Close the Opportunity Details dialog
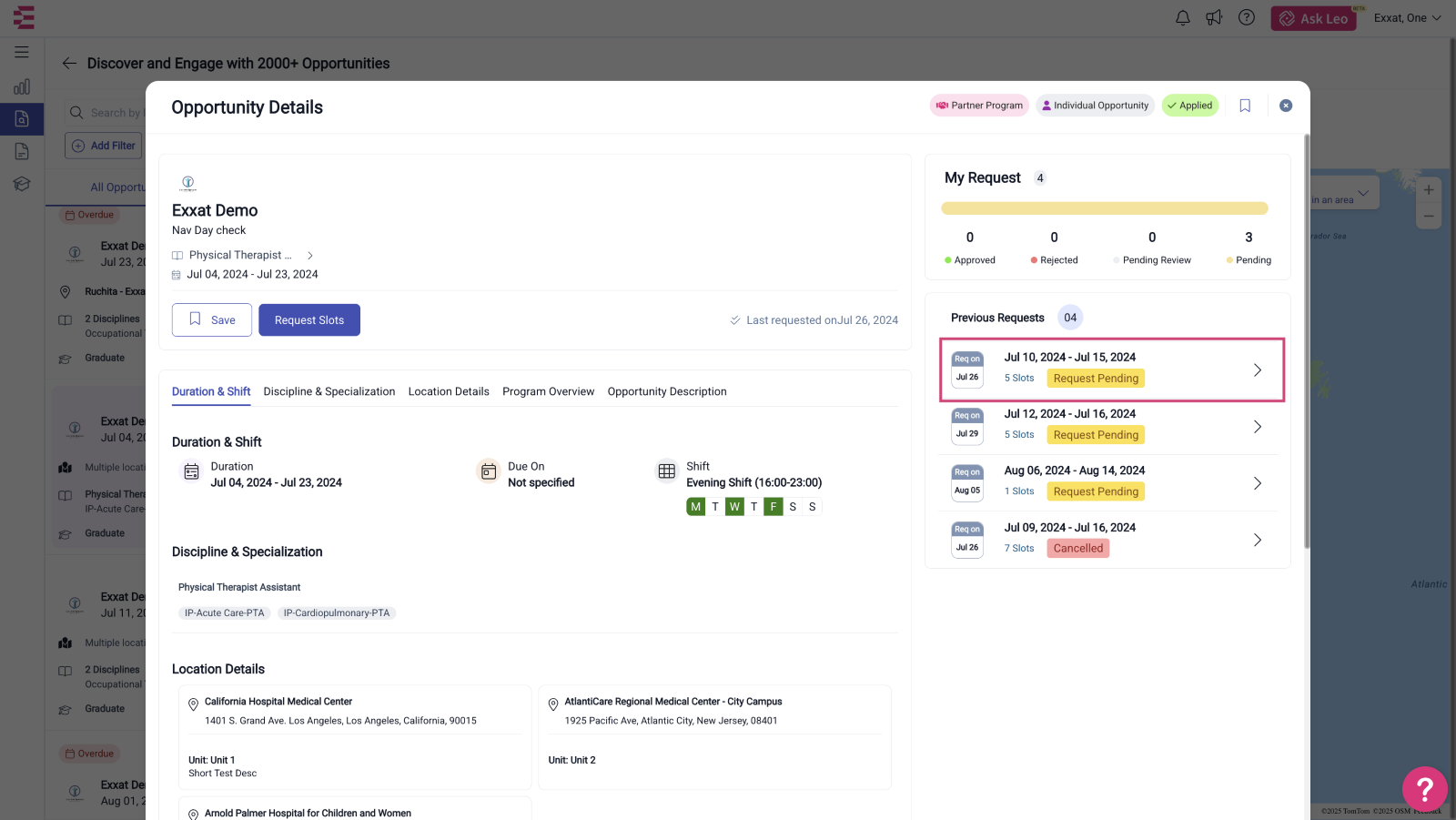The height and width of the screenshot is (820, 1456). tap(1286, 106)
